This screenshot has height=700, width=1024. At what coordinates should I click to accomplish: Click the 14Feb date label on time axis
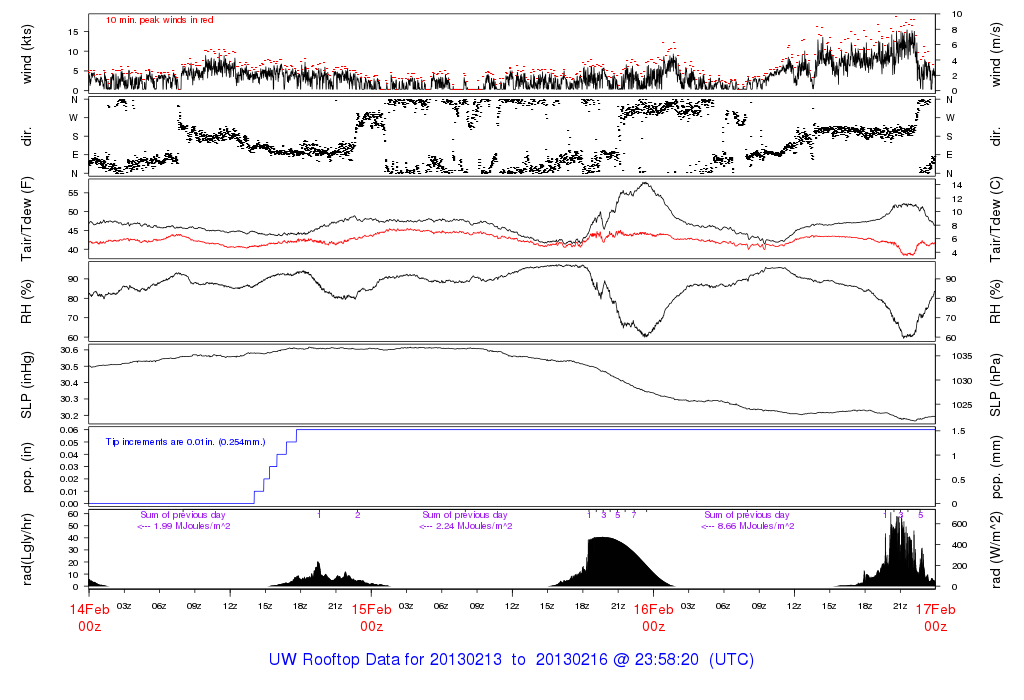pyautogui.click(x=89, y=610)
